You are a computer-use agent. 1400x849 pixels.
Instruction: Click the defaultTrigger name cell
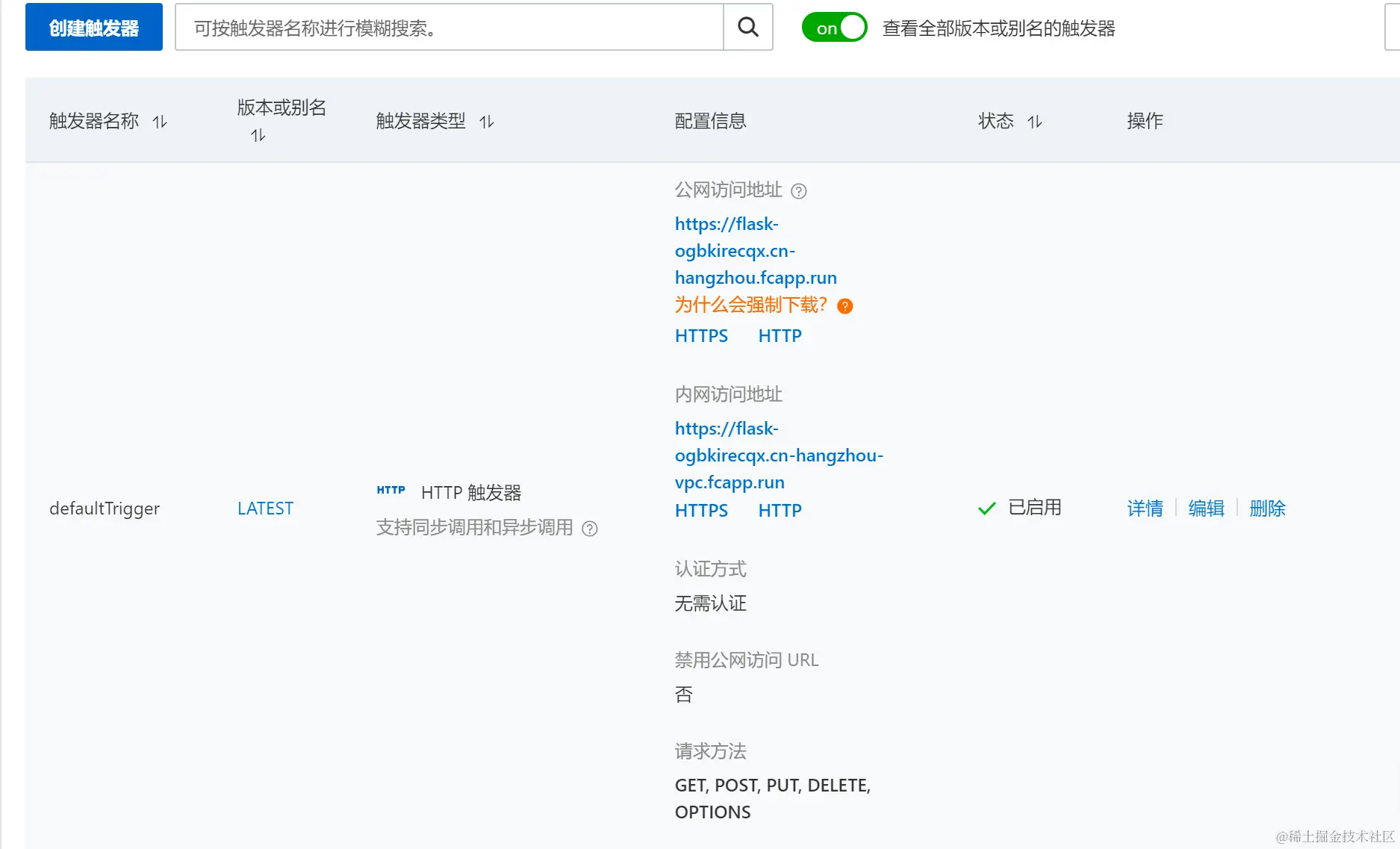pos(105,509)
